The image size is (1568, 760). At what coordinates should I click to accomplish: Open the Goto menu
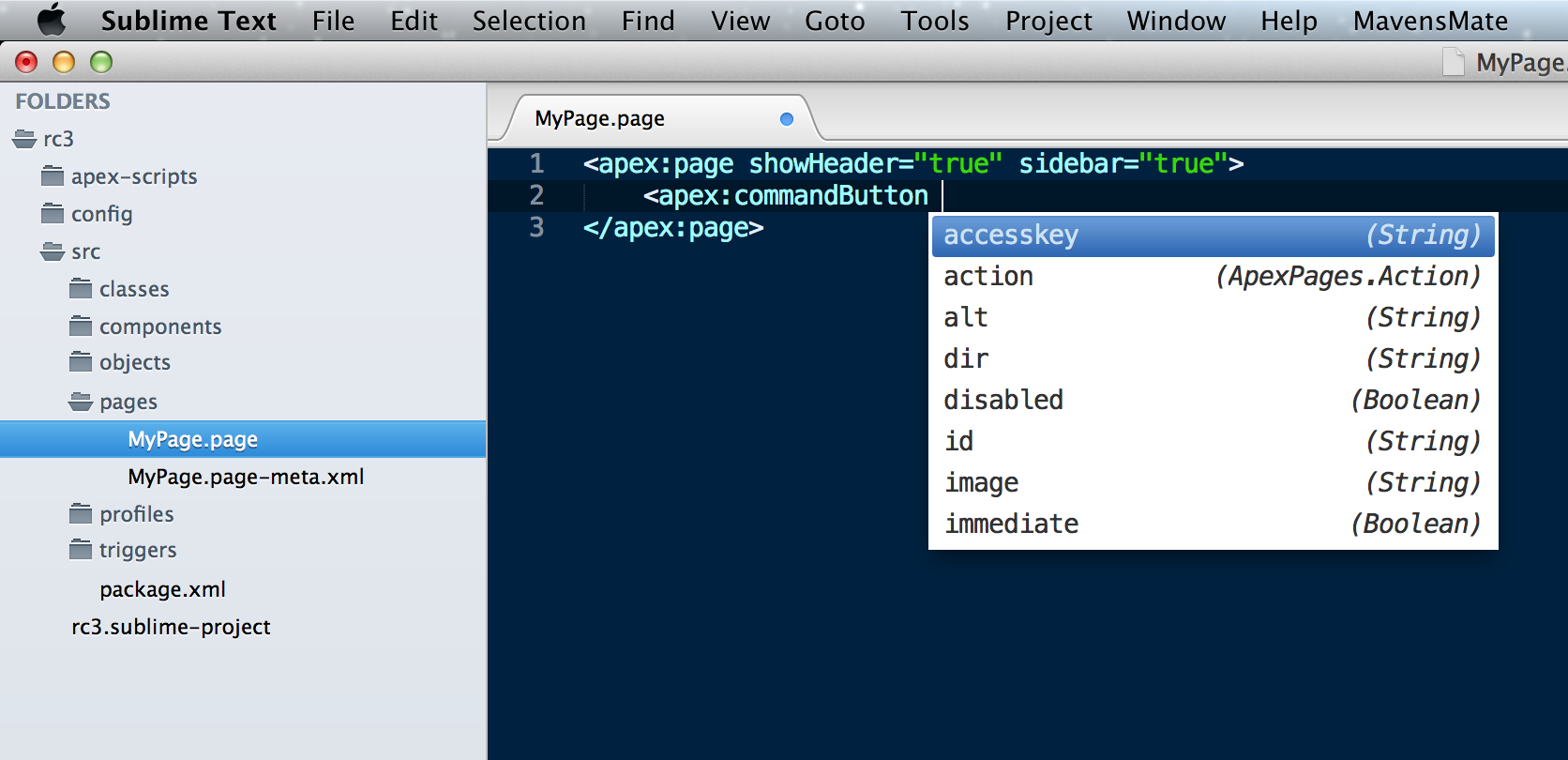pyautogui.click(x=835, y=21)
